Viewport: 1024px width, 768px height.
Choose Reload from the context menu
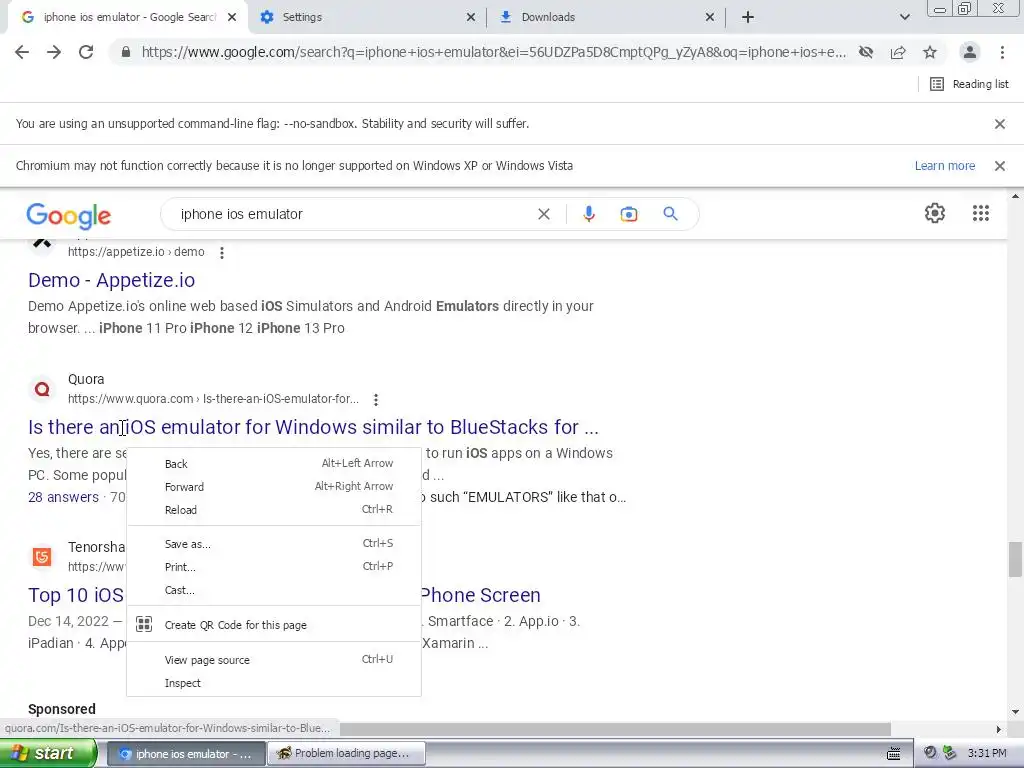(x=274, y=510)
